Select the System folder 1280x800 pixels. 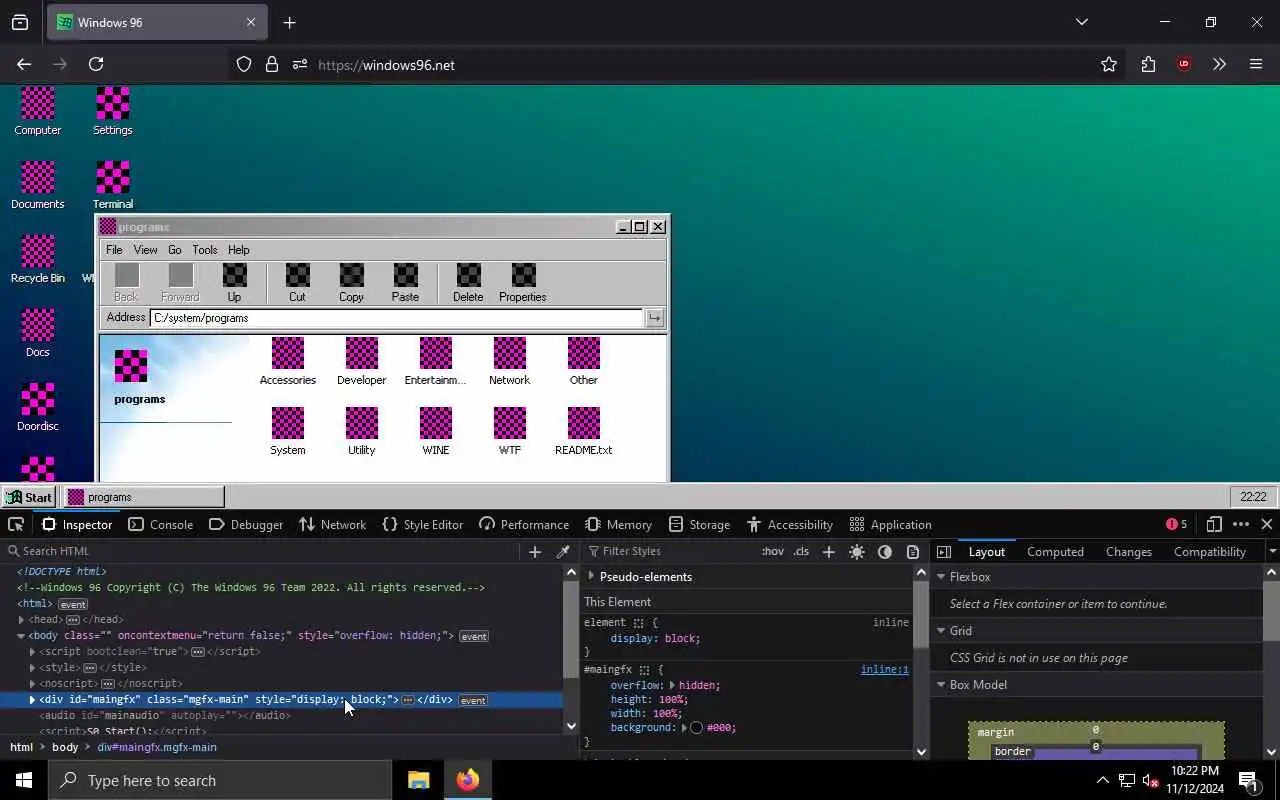288,431
